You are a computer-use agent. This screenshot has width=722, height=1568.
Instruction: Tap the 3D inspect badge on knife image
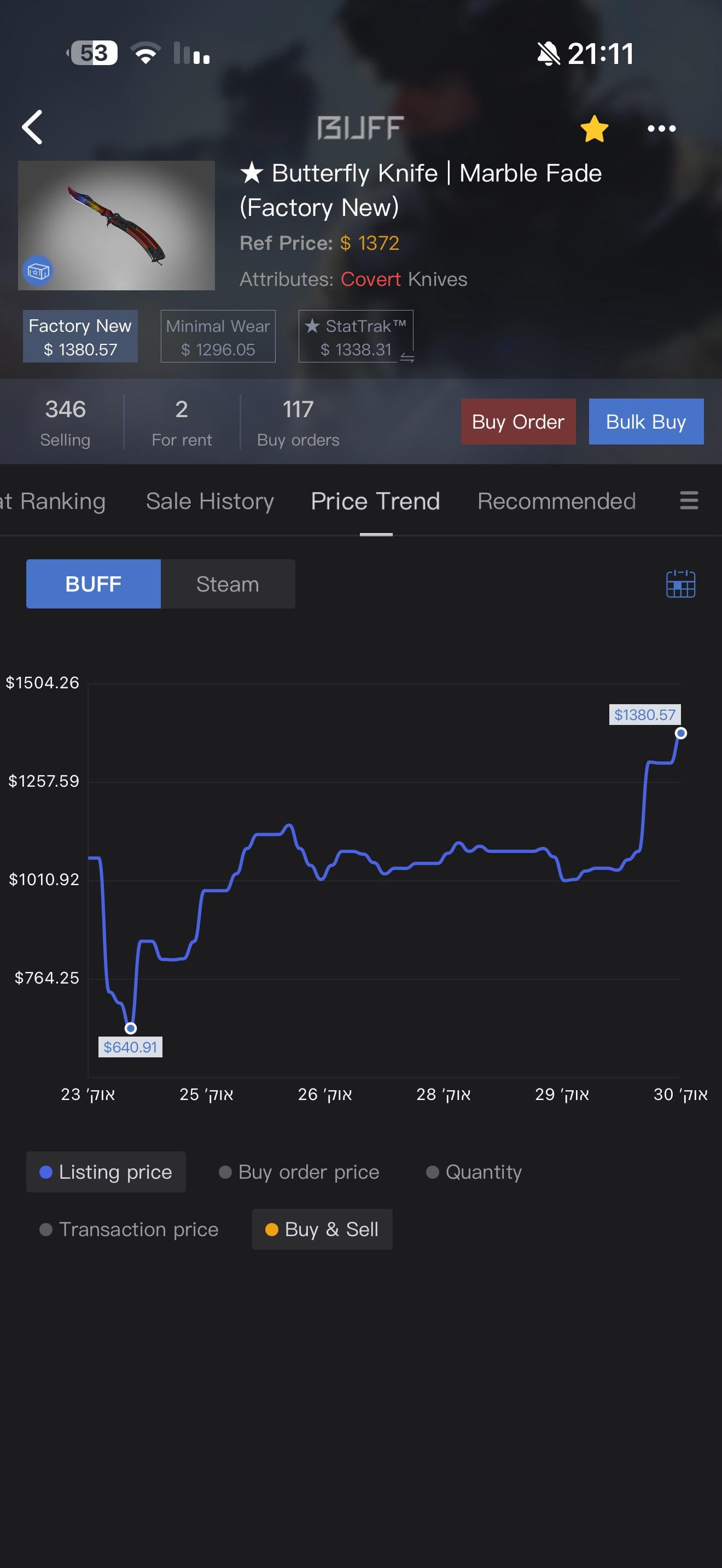click(x=37, y=270)
